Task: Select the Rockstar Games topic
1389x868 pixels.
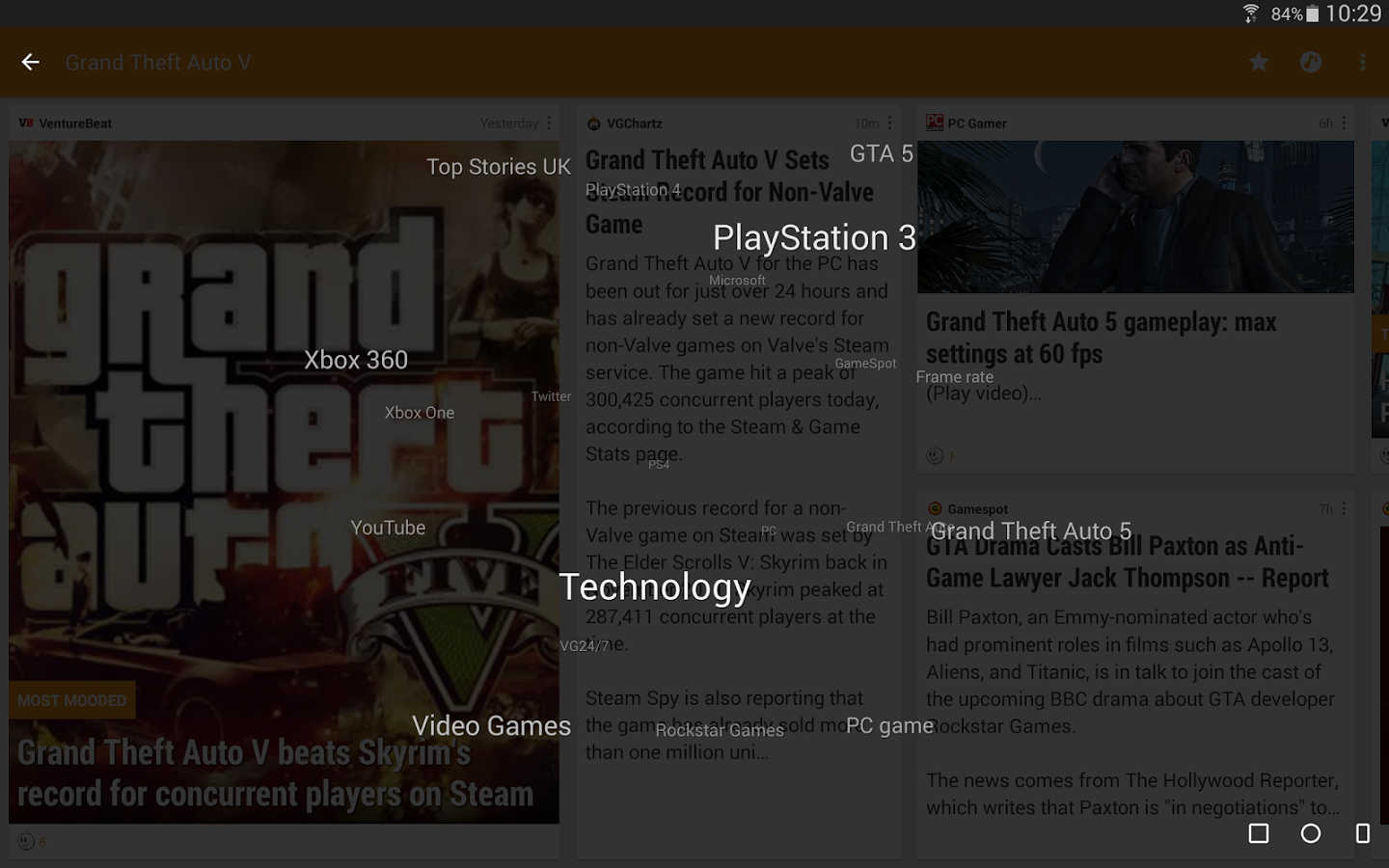Action: click(x=720, y=731)
